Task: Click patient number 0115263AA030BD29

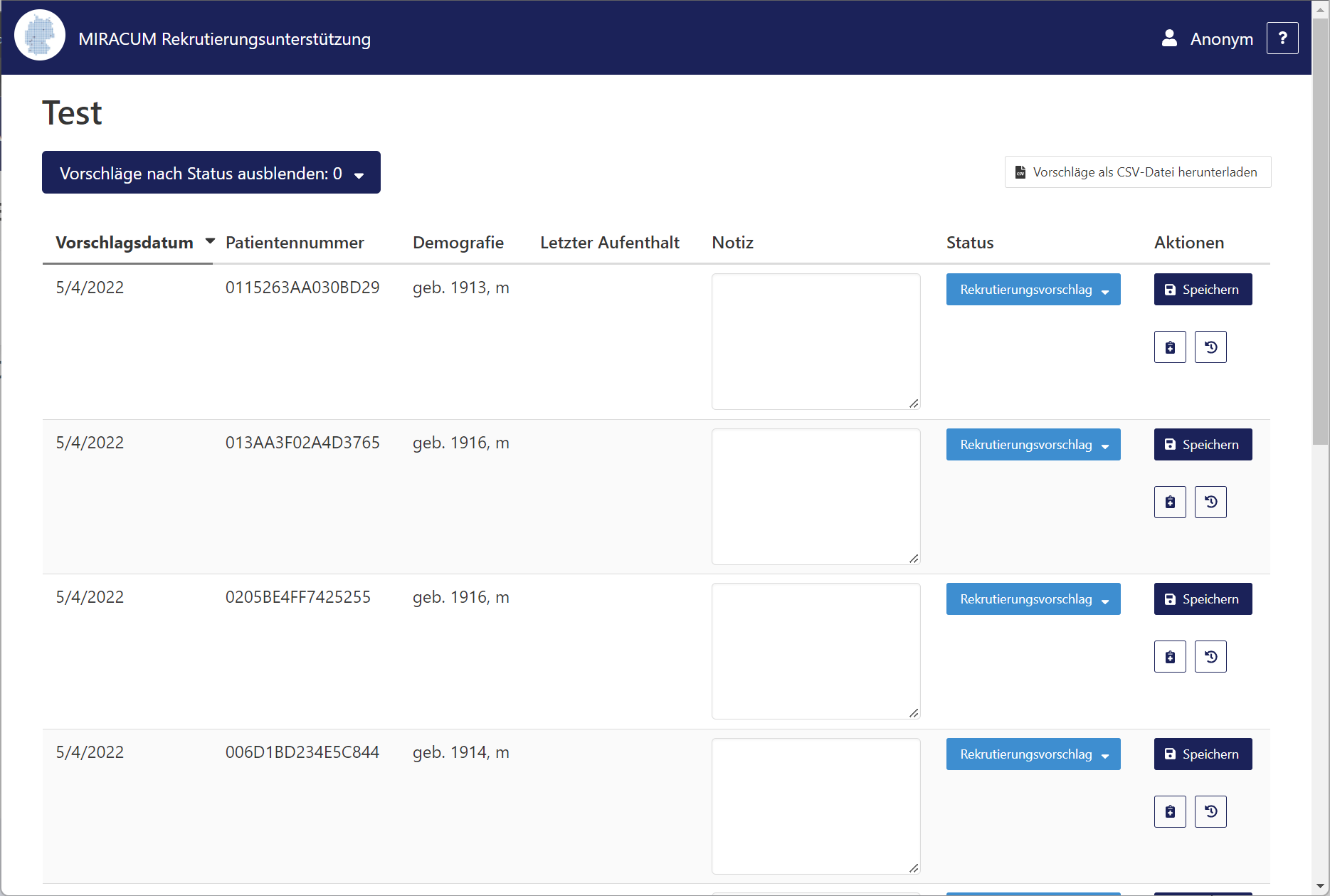Action: (302, 288)
